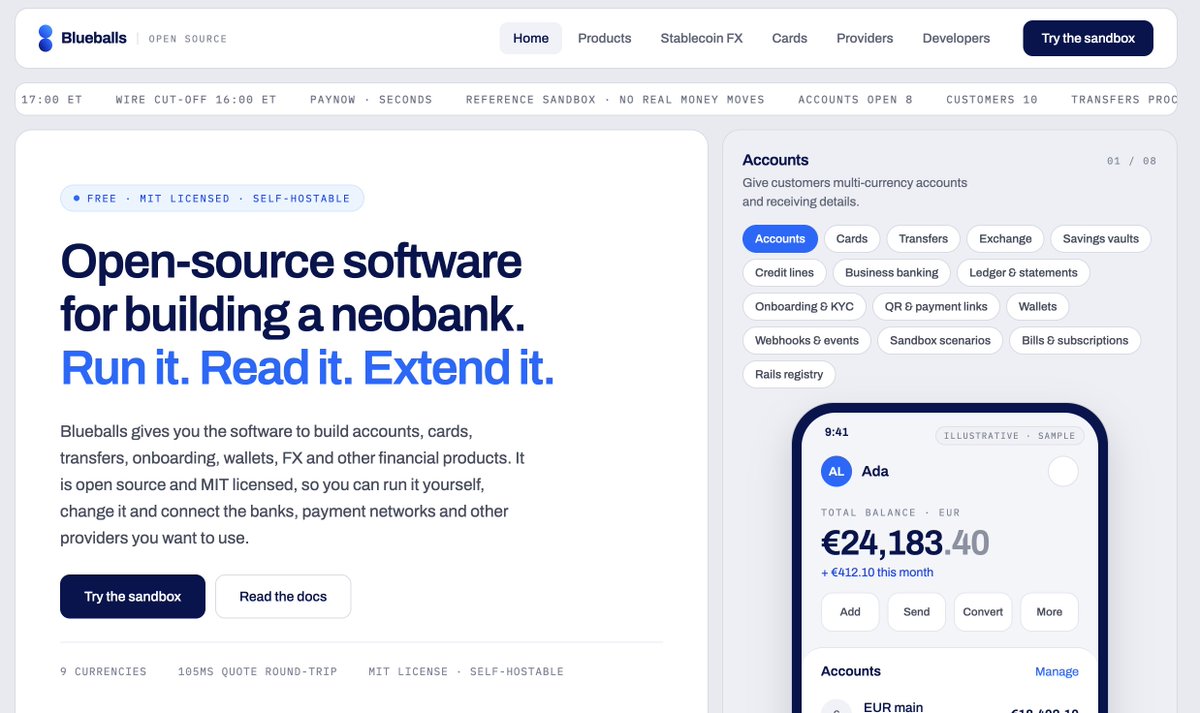Select the Exchange chip
The image size is (1200, 713).
[1006, 239]
